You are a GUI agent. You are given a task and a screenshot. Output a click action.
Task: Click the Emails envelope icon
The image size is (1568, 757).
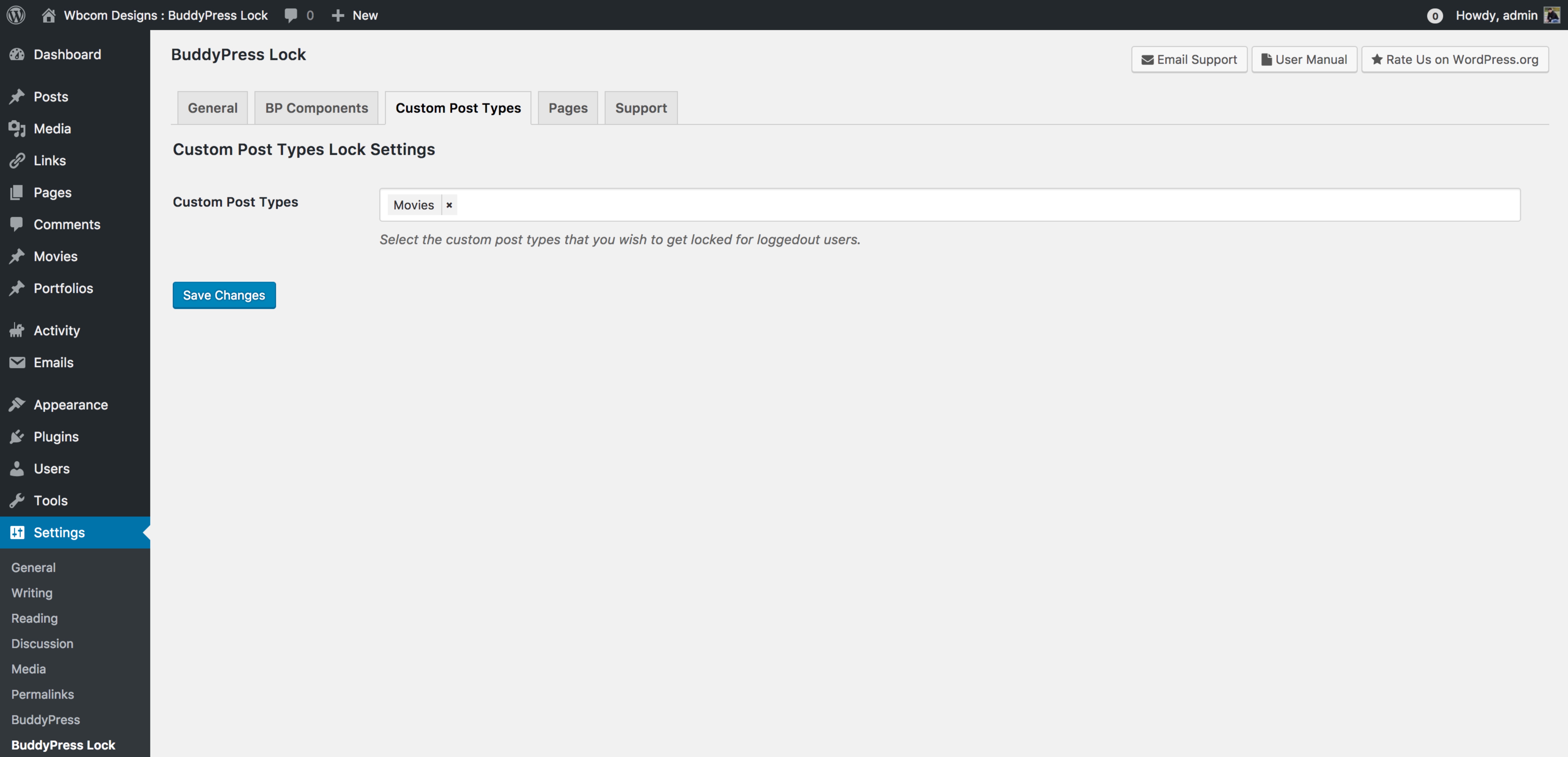(x=18, y=362)
